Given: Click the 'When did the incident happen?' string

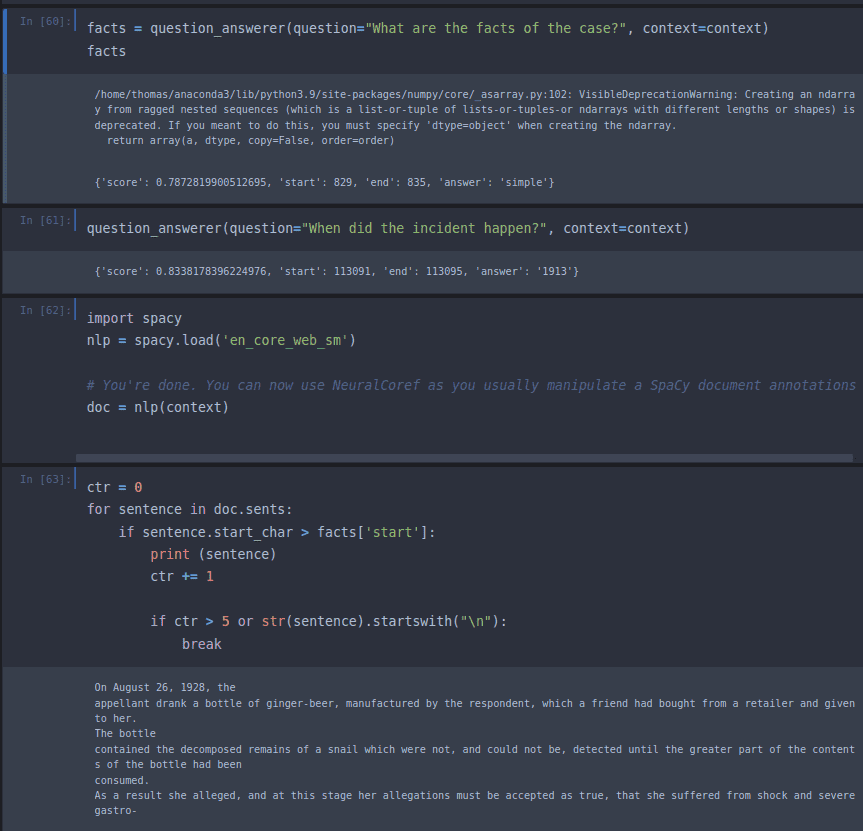Looking at the screenshot, I should pyautogui.click(x=424, y=228).
